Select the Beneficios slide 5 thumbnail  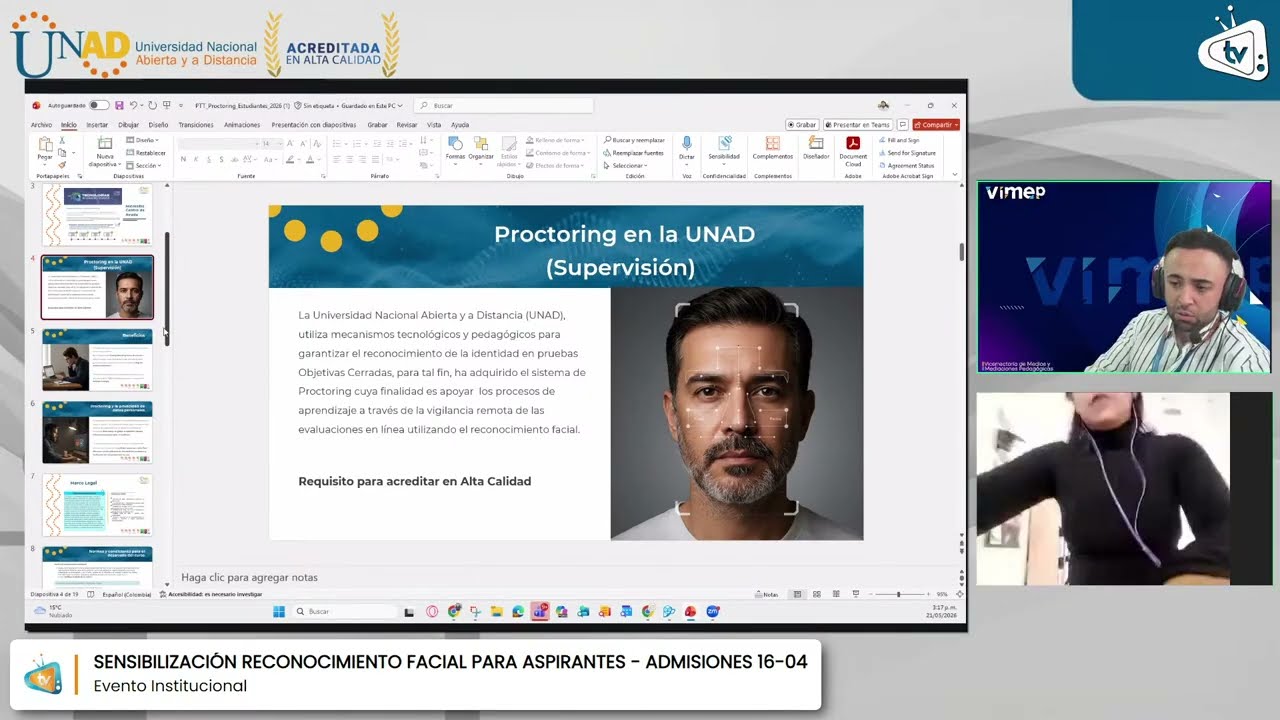[97, 359]
